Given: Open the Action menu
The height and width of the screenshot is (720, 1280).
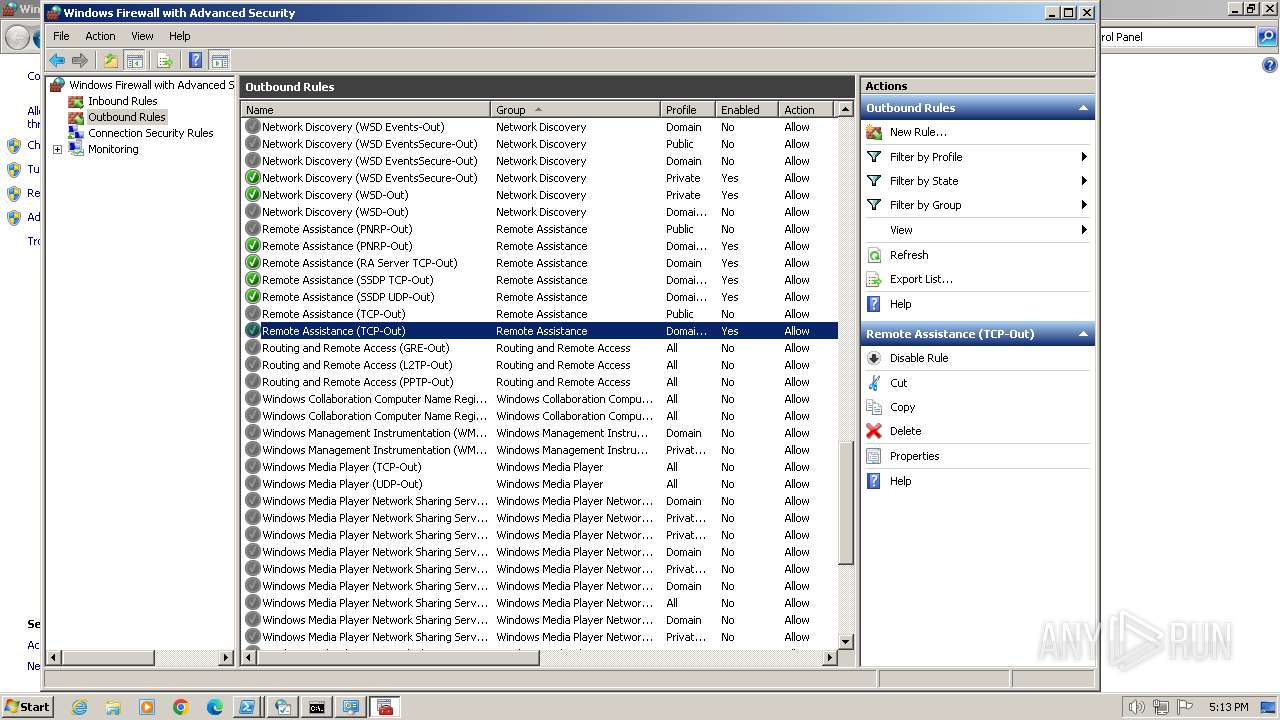Looking at the screenshot, I should [x=100, y=36].
